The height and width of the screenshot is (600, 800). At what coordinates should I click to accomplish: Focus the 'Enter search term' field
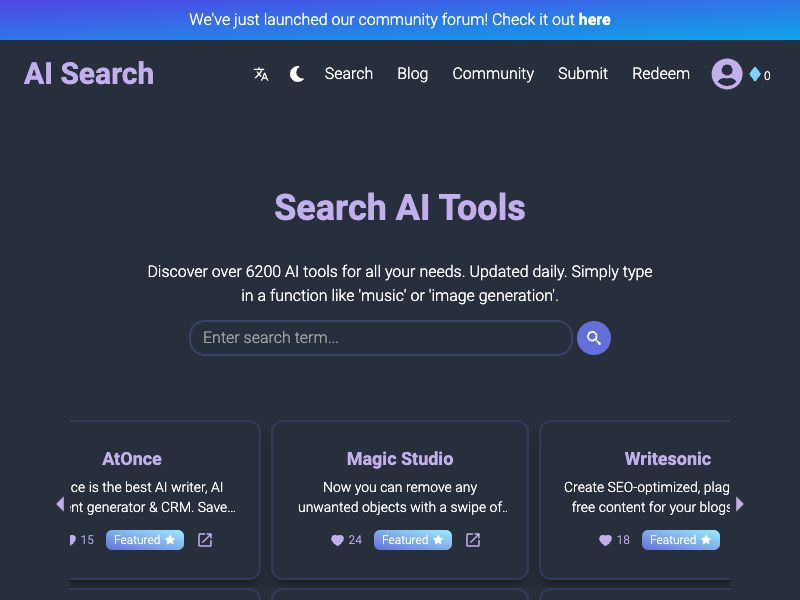tap(381, 338)
